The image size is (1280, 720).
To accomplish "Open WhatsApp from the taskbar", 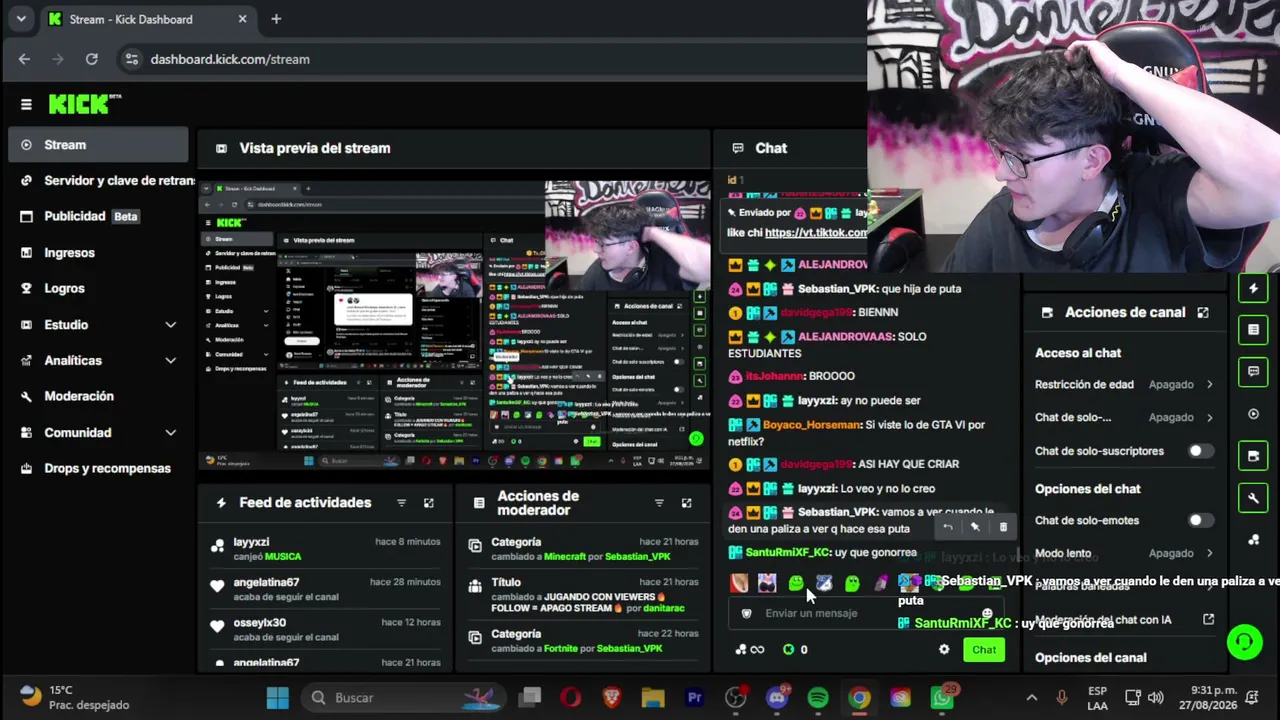I will [942, 698].
